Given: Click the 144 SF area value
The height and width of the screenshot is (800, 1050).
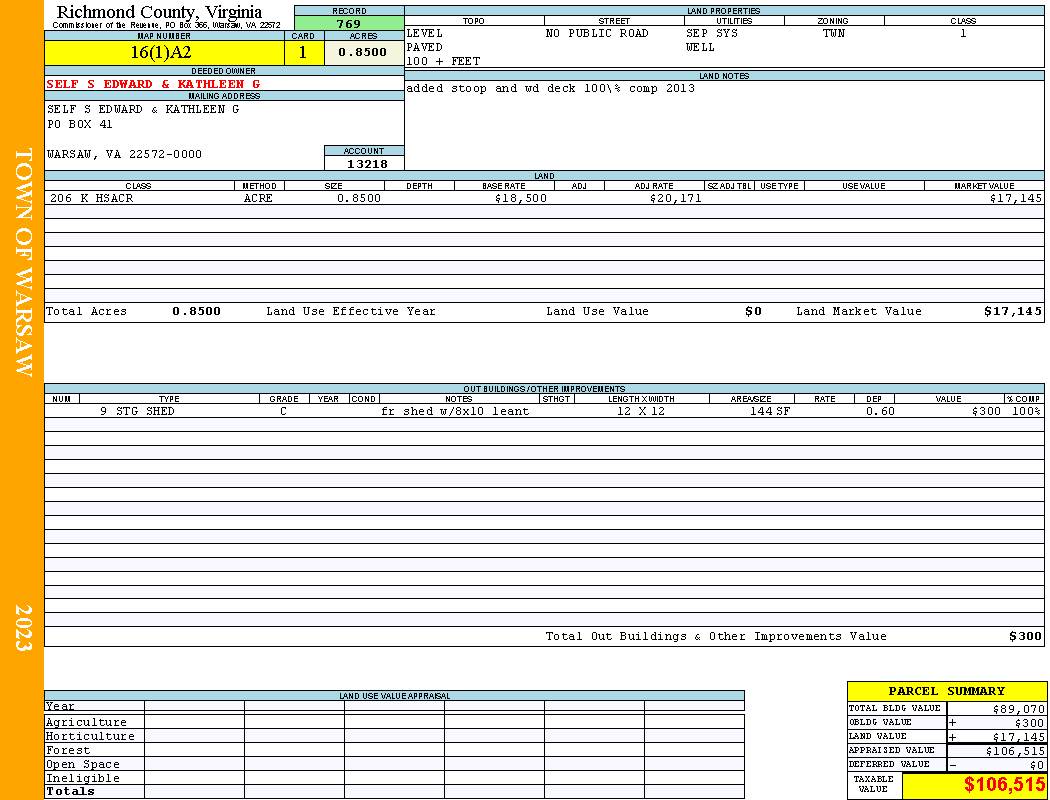Looking at the screenshot, I should pyautogui.click(x=769, y=411).
